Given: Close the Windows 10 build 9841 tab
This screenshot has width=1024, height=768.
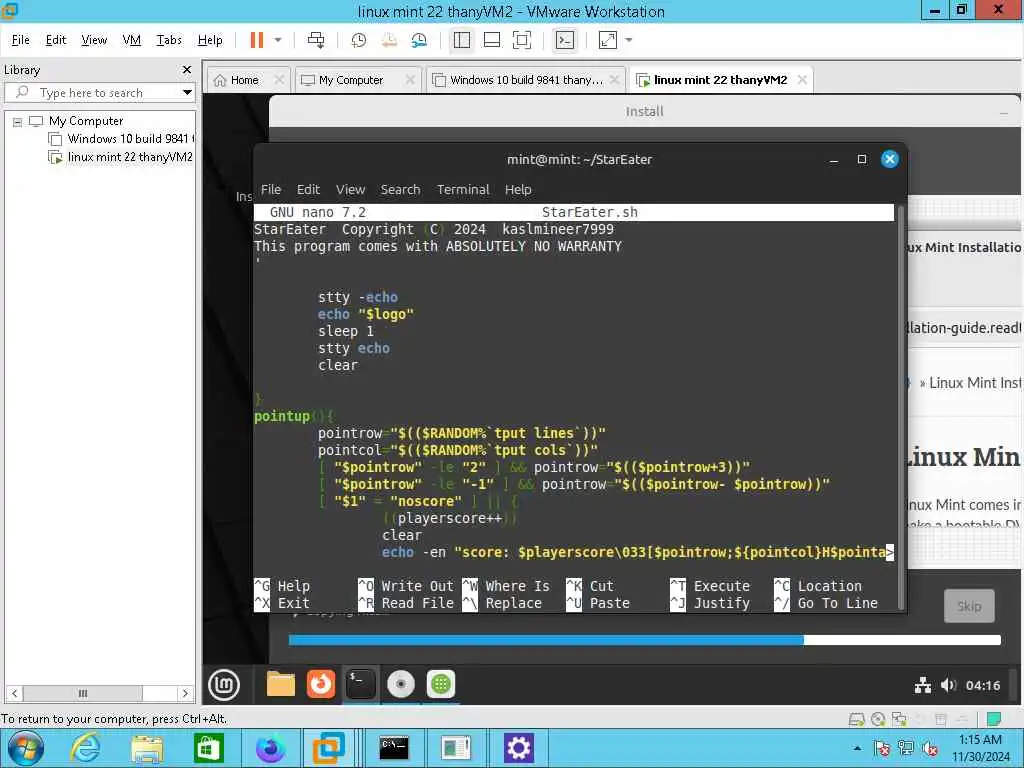Looking at the screenshot, I should coord(614,79).
